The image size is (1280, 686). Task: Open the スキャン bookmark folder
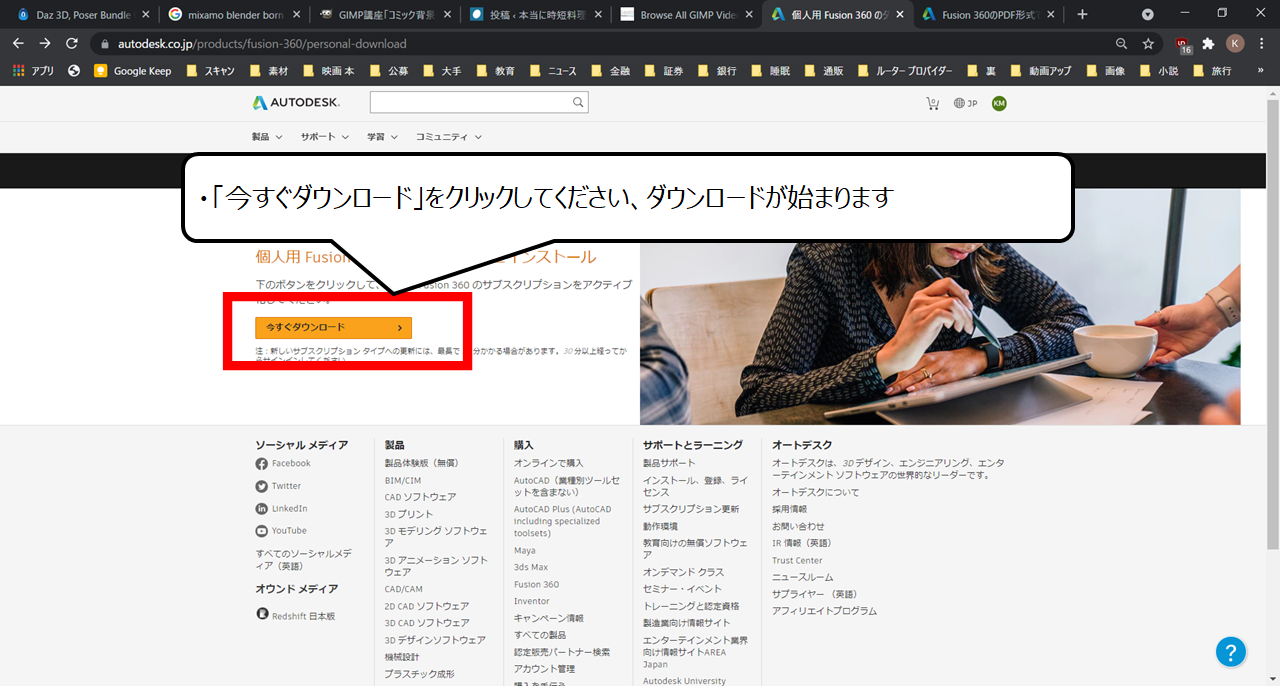210,71
